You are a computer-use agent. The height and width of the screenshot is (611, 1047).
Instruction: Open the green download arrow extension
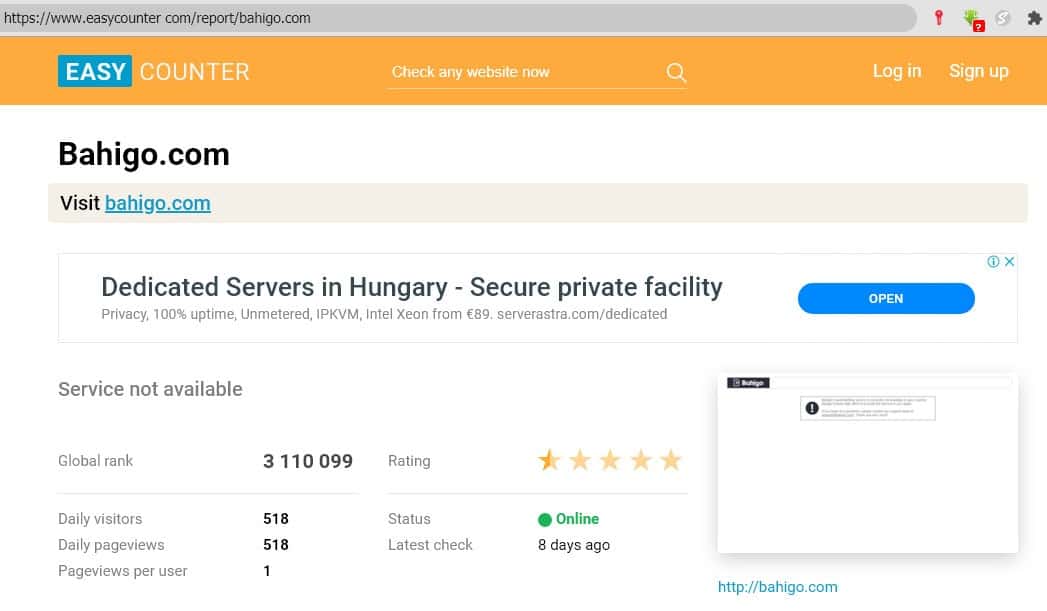click(971, 18)
